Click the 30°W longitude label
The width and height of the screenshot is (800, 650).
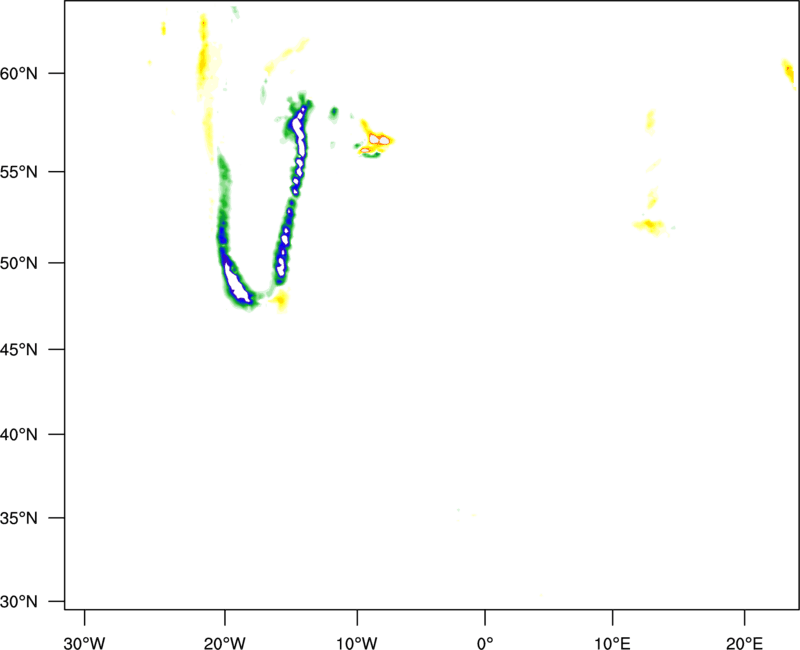(x=85, y=643)
